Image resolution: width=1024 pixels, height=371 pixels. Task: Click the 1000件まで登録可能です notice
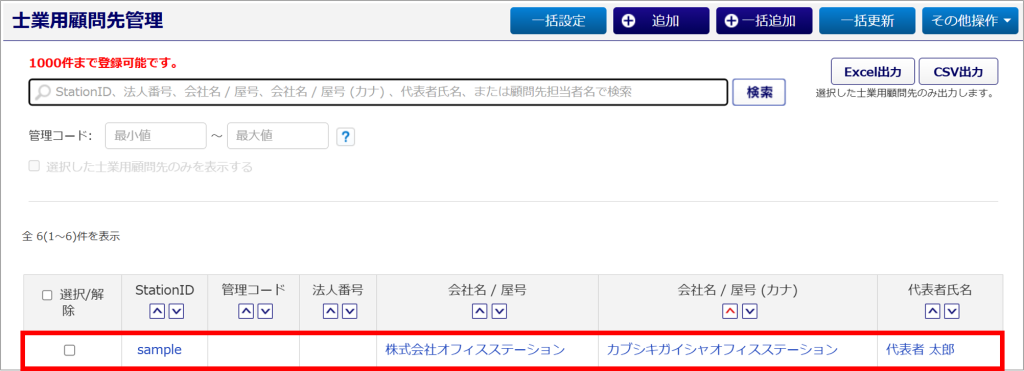point(104,64)
